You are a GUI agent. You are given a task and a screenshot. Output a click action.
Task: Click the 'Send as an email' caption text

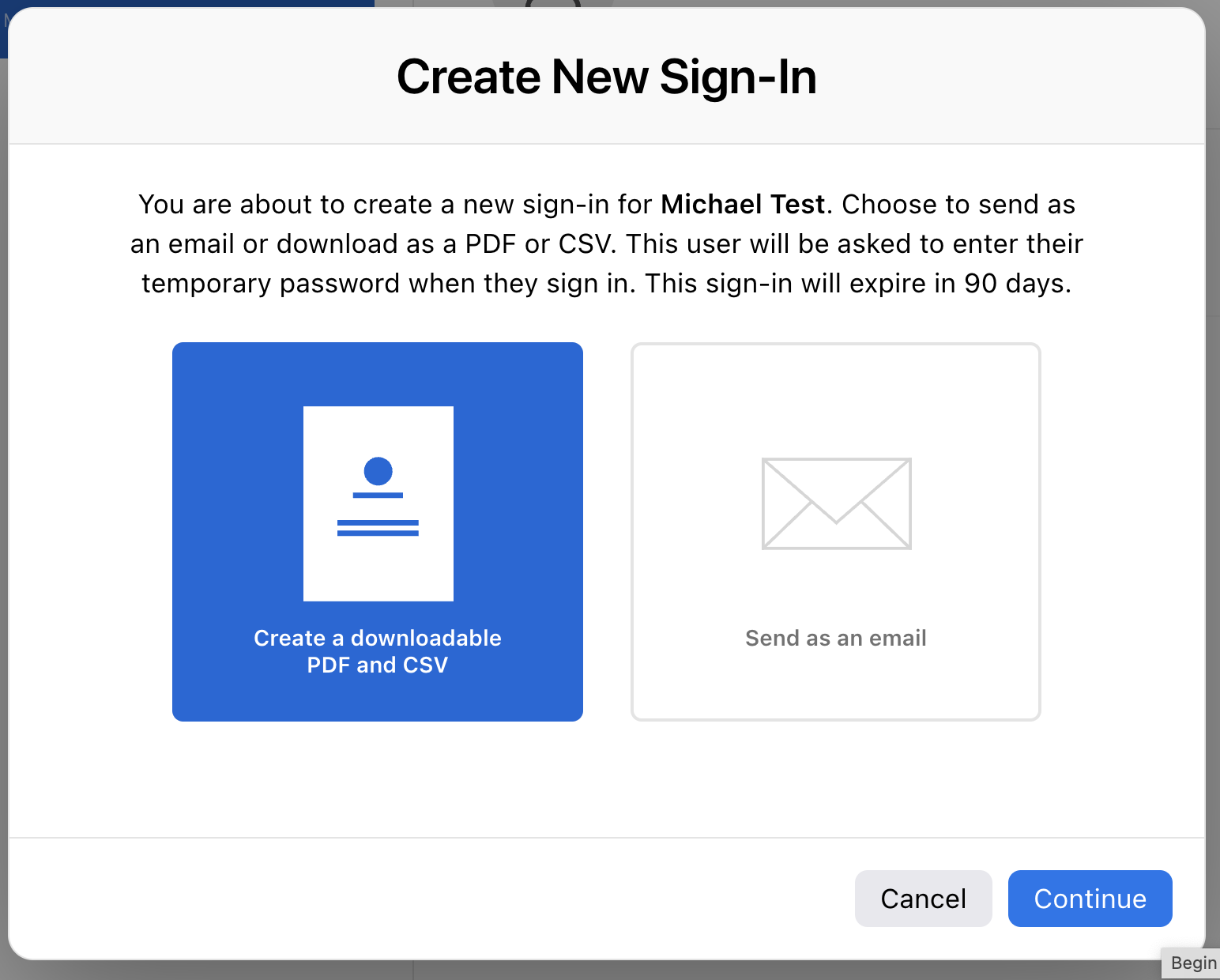click(x=836, y=638)
